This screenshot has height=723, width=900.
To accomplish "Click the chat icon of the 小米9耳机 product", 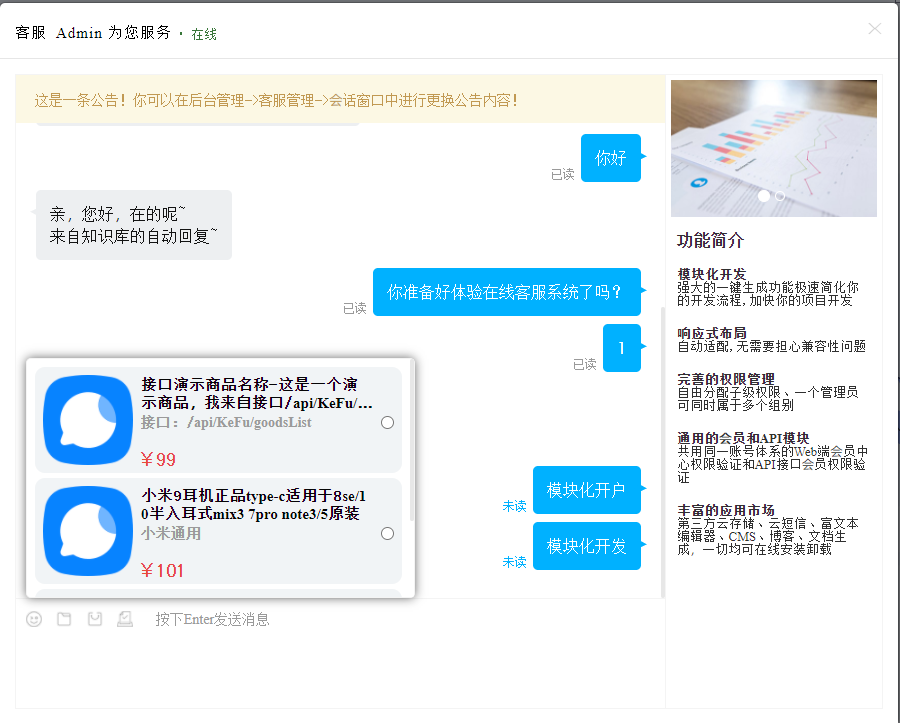I will pyautogui.click(x=88, y=531).
